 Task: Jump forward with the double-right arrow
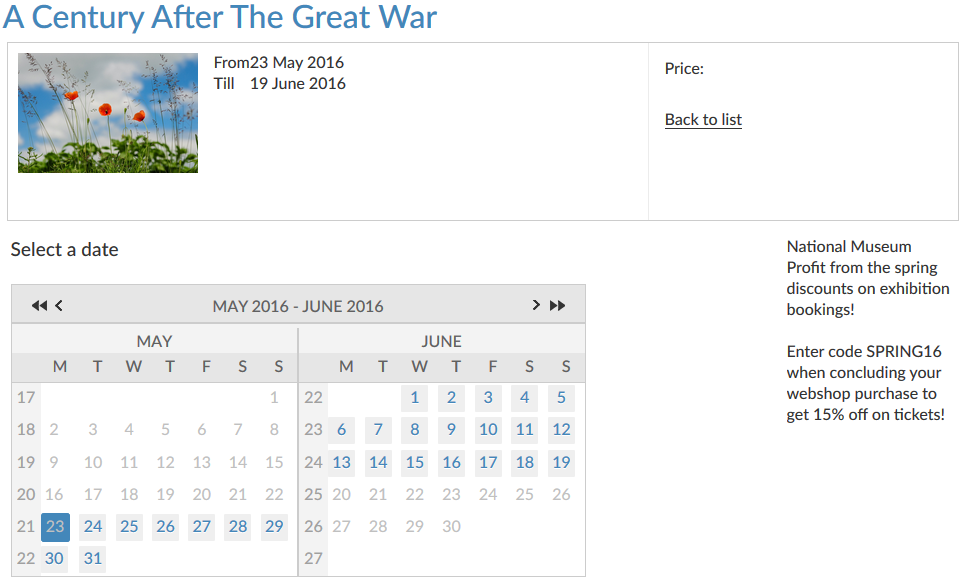(x=558, y=306)
